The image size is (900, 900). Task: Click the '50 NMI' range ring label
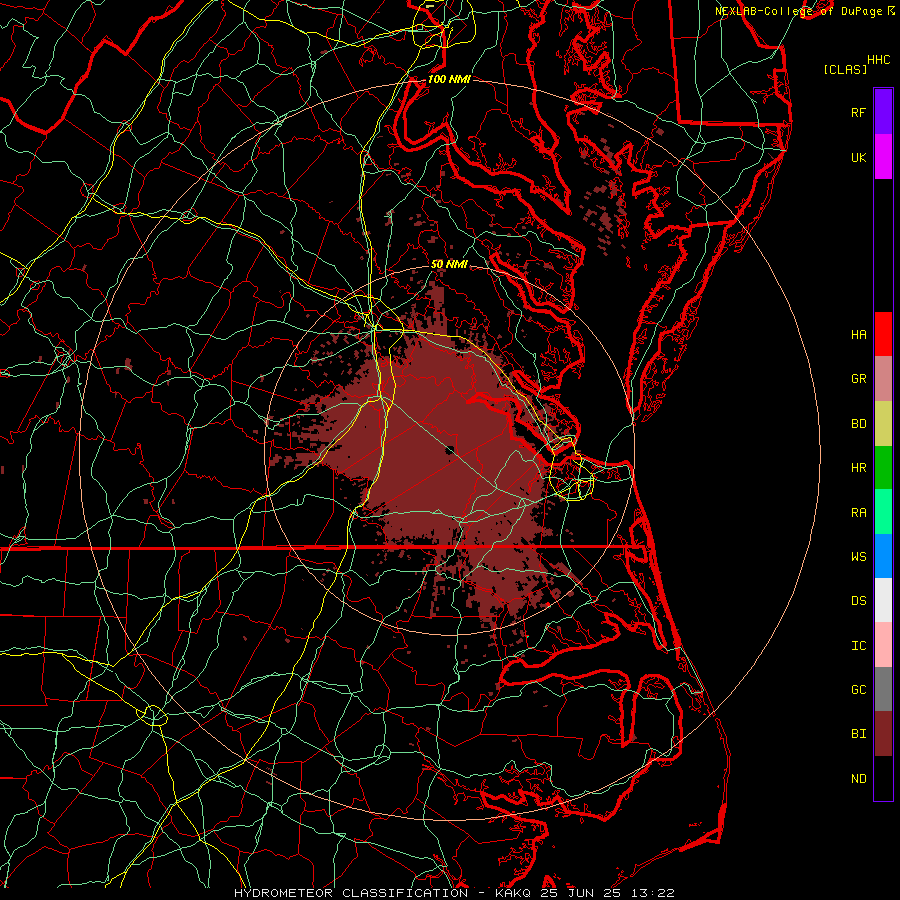(x=449, y=264)
